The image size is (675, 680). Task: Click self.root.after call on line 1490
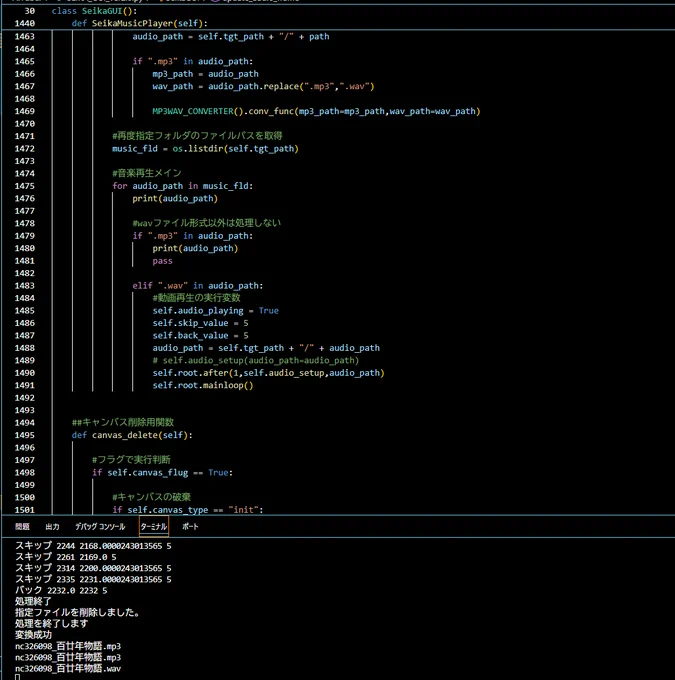[x=269, y=373]
